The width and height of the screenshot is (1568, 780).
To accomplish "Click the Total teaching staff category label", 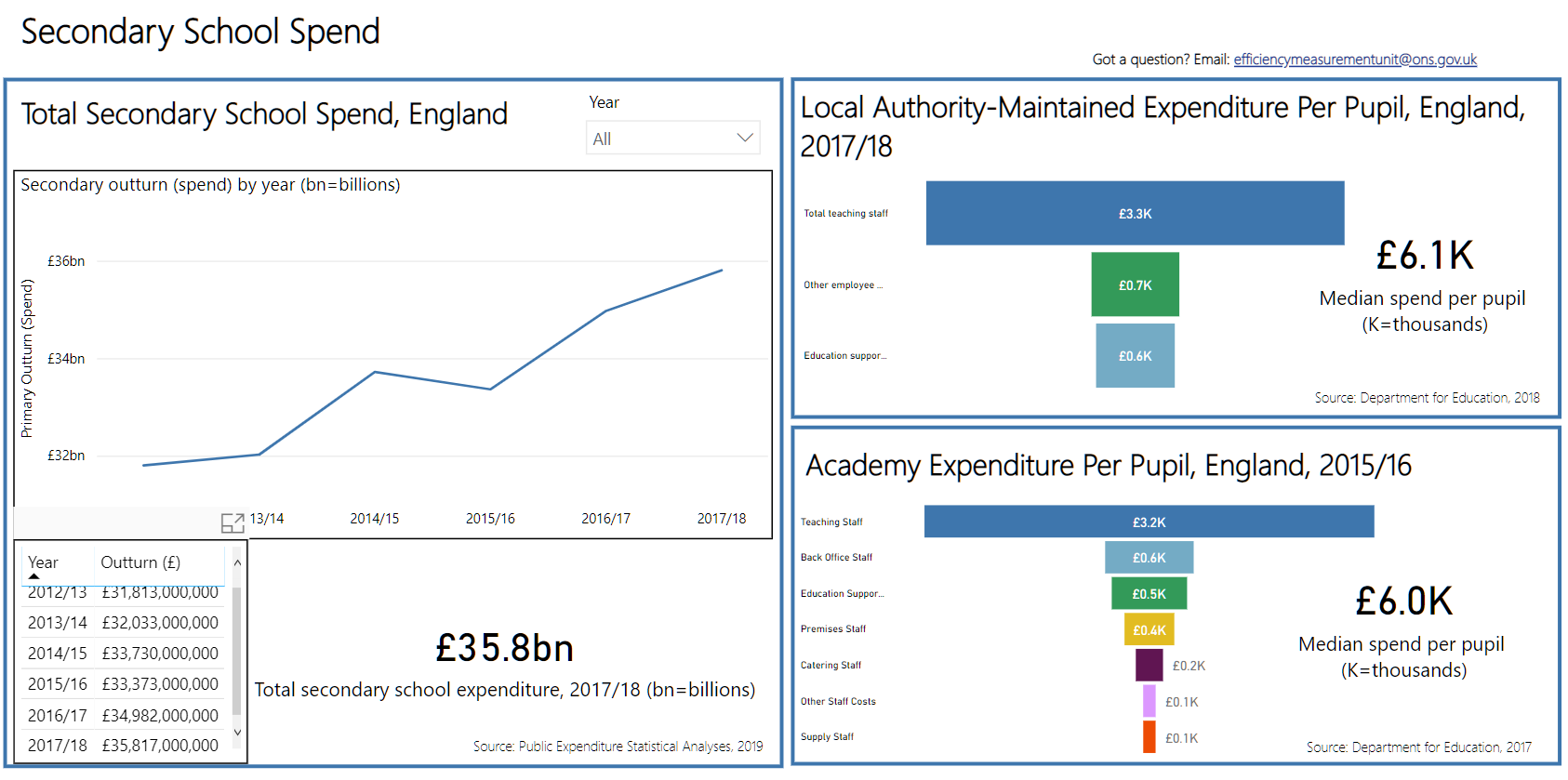I will [x=845, y=214].
